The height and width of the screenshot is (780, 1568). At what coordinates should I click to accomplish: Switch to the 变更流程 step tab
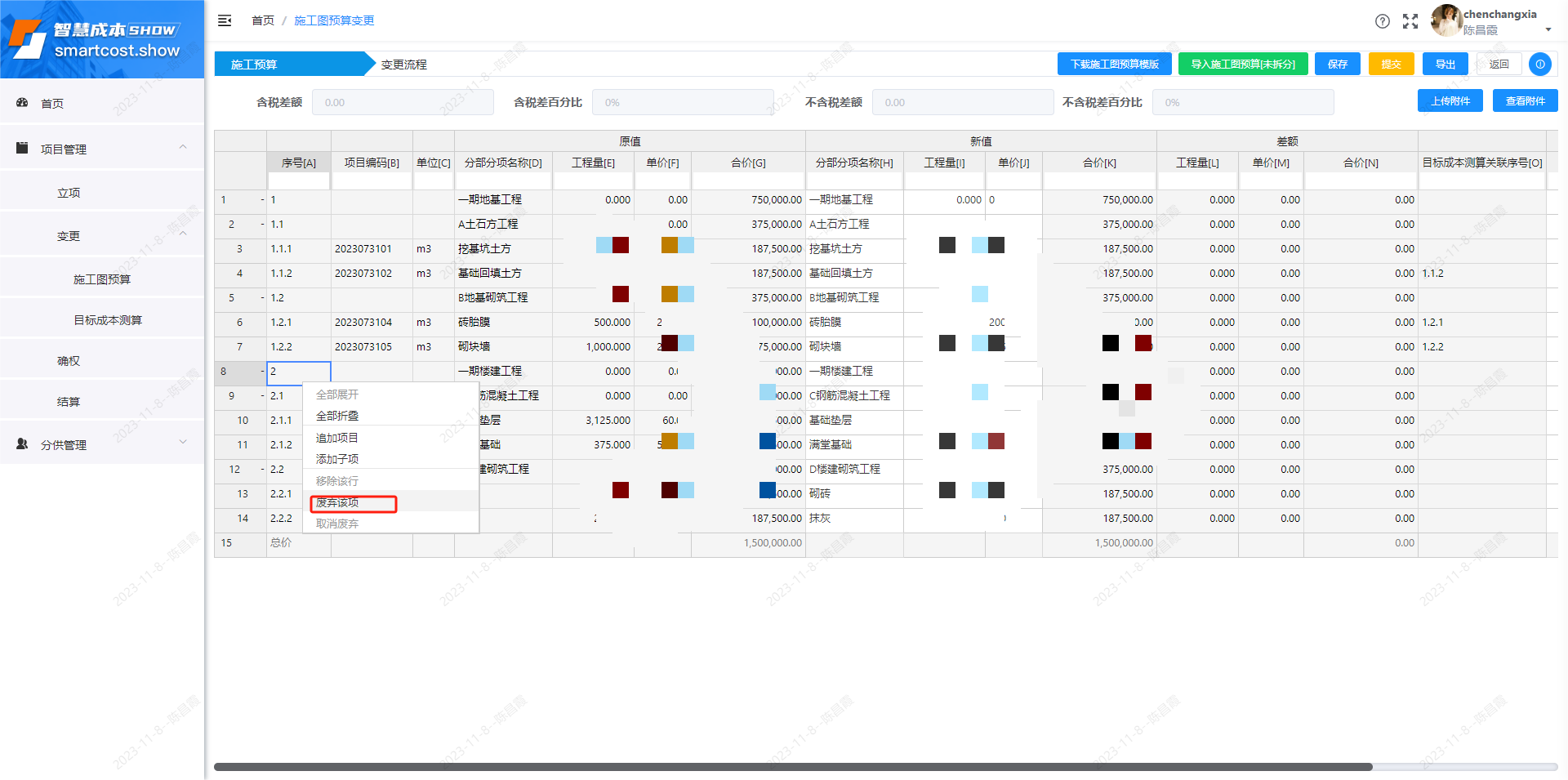pyautogui.click(x=403, y=65)
